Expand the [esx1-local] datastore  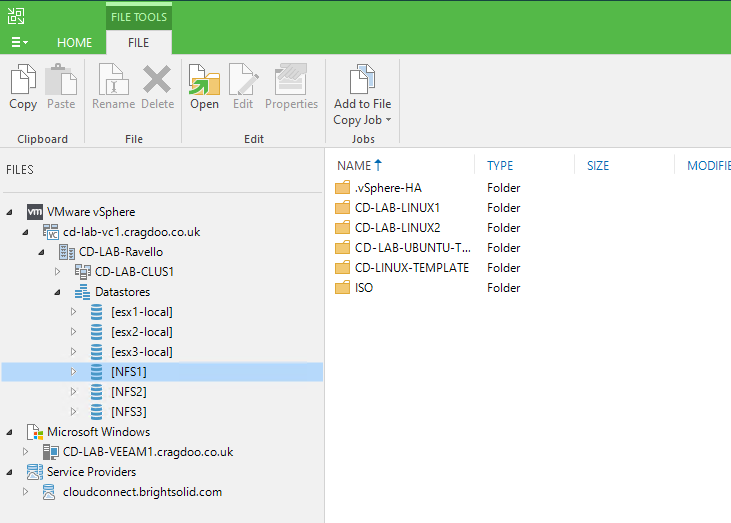73,311
